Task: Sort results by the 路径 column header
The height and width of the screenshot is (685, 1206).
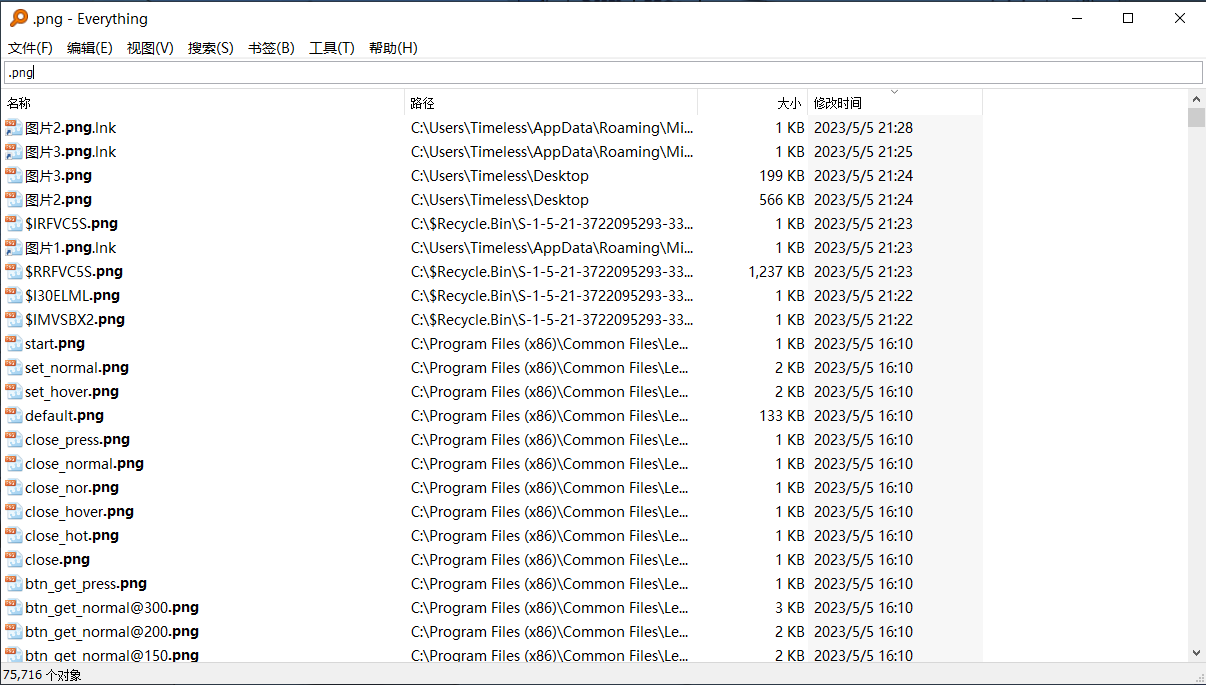Action: pyautogui.click(x=551, y=103)
